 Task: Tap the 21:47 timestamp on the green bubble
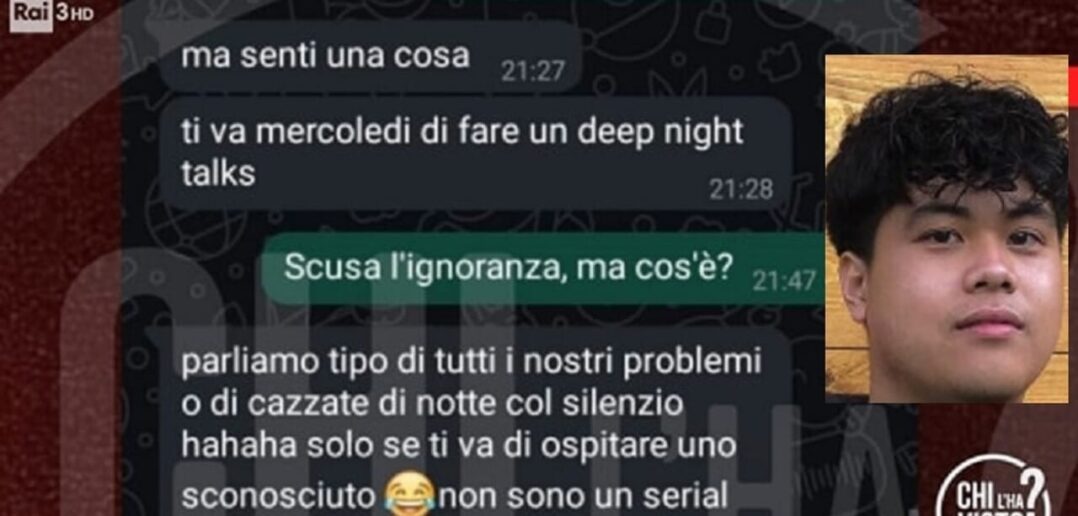(784, 280)
